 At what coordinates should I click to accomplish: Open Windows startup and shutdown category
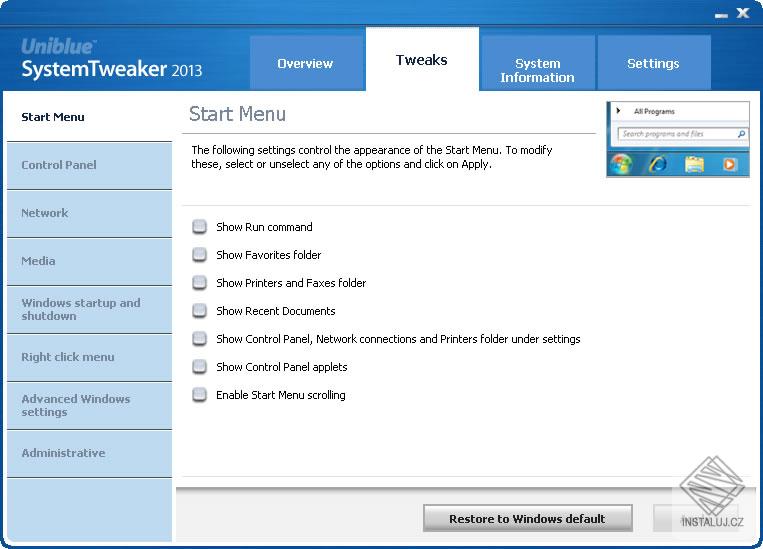pyautogui.click(x=90, y=309)
